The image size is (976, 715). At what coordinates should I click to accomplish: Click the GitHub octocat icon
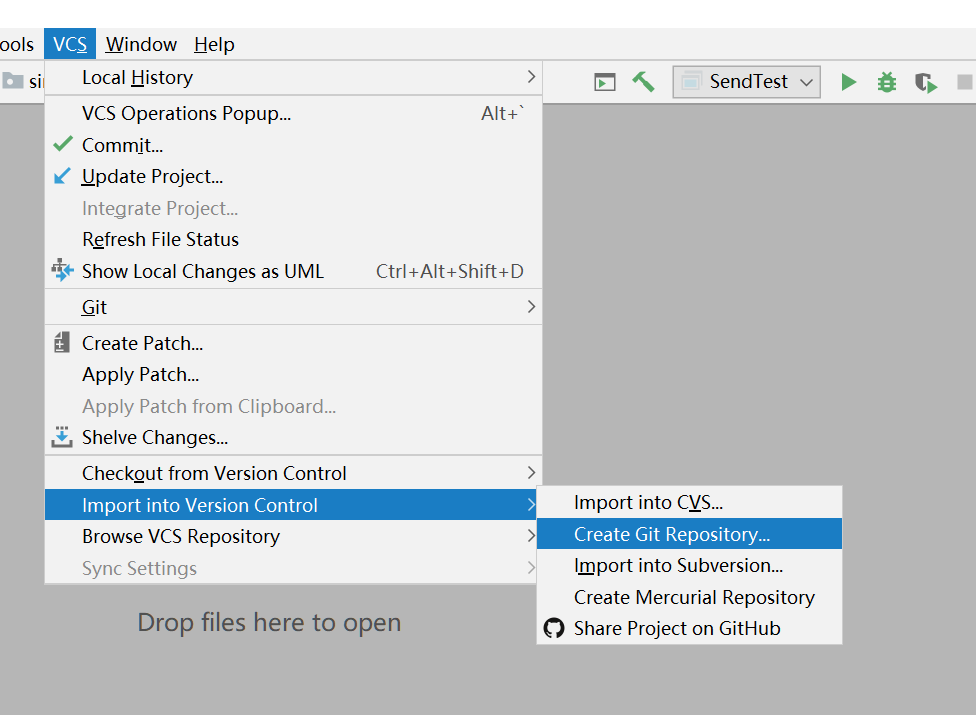(x=553, y=628)
